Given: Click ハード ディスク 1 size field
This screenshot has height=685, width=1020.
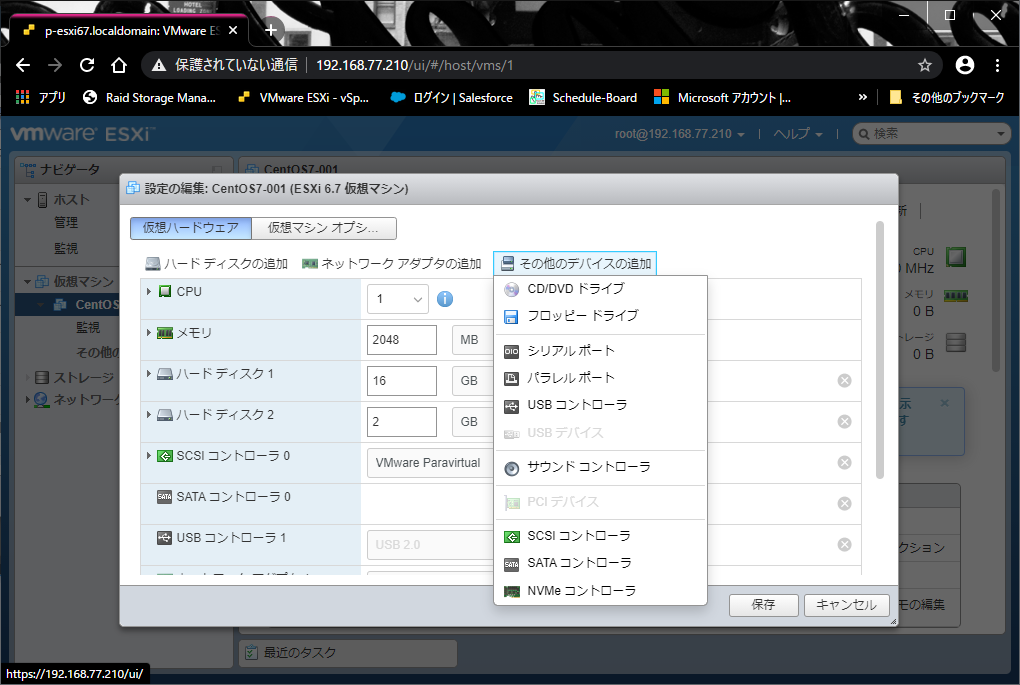Looking at the screenshot, I should click(401, 381).
